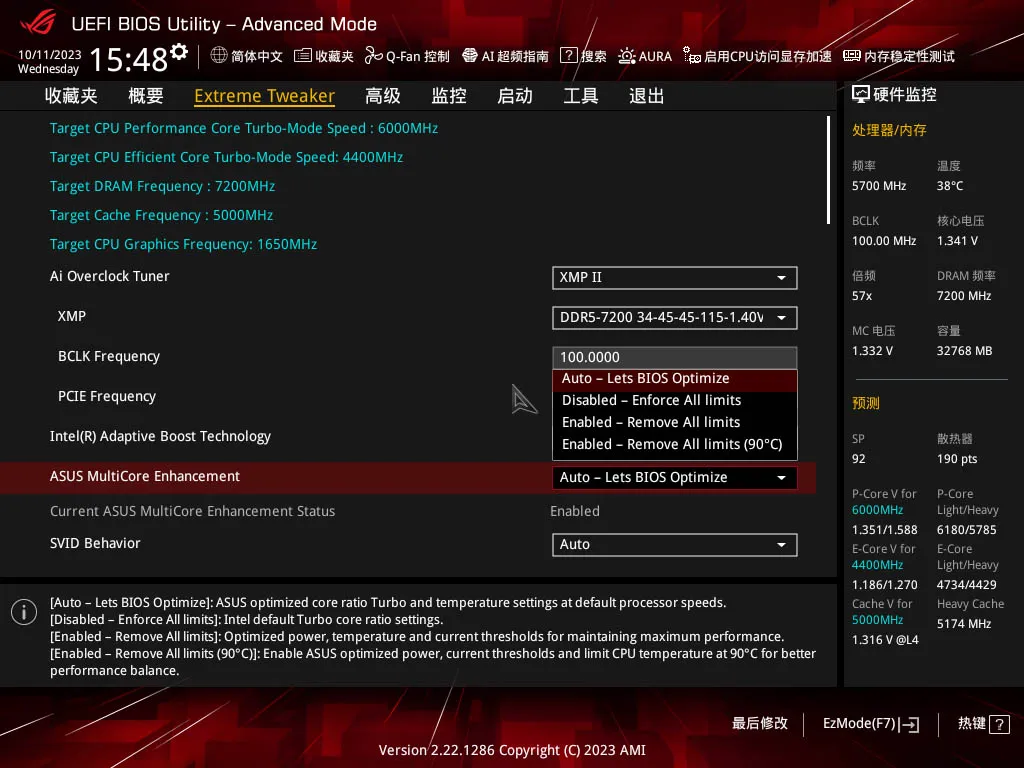Click the 最后修改 button

760,724
